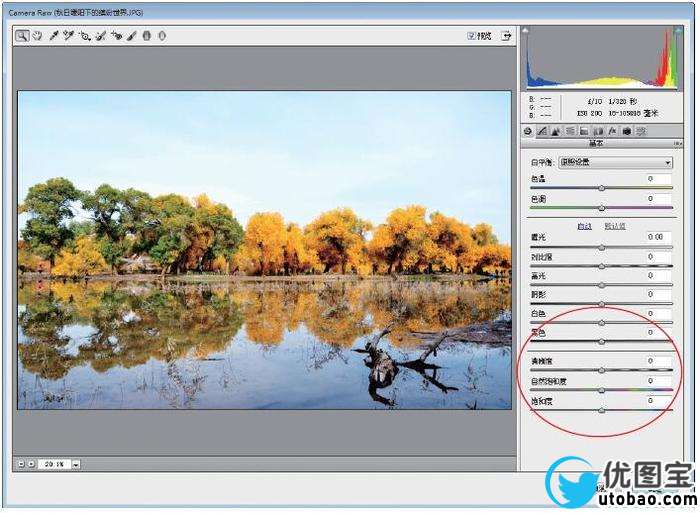The height and width of the screenshot is (513, 700).
Task: Select the Zoom tool in Camera Raw toolbar
Action: (21, 36)
